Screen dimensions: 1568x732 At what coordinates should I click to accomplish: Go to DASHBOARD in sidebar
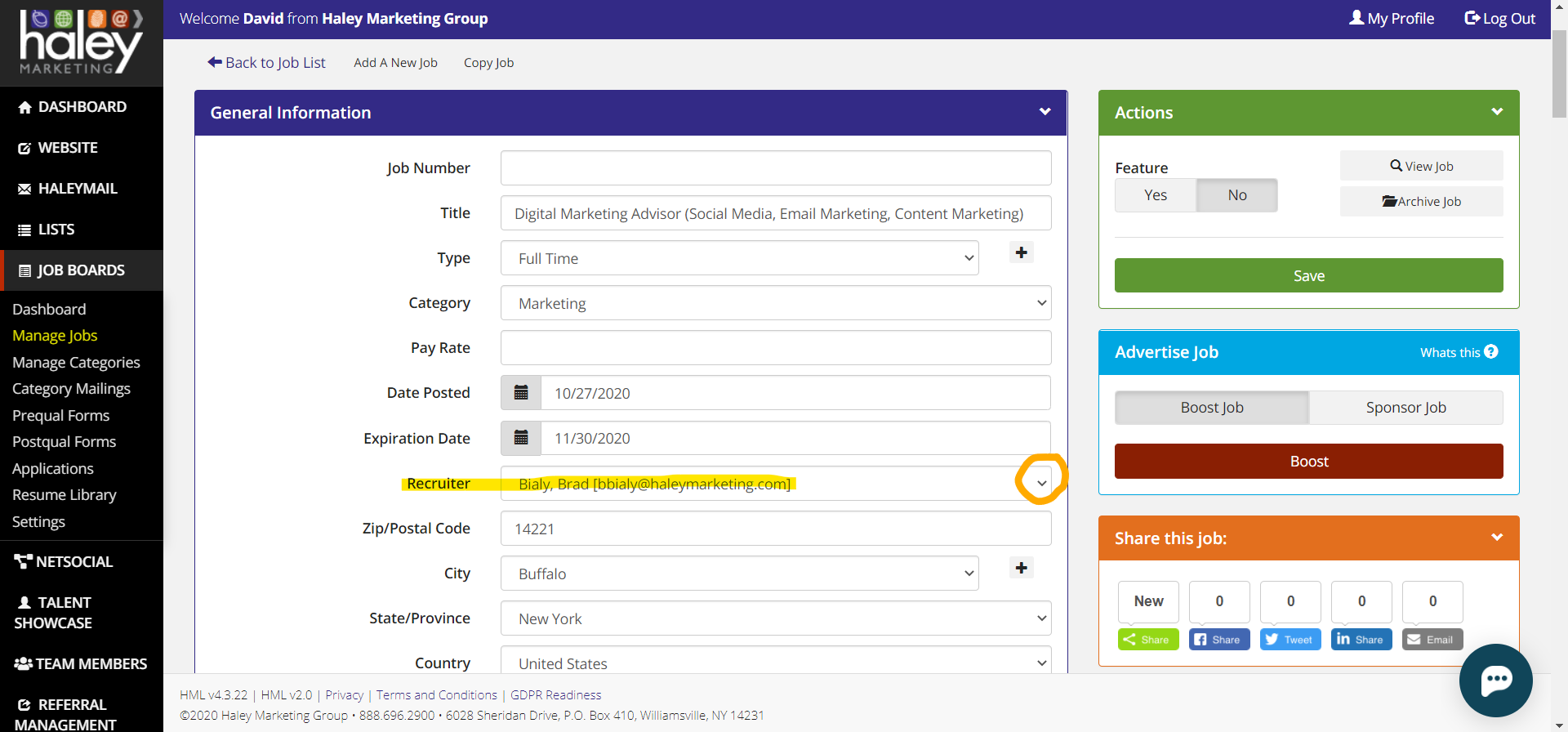(x=82, y=107)
